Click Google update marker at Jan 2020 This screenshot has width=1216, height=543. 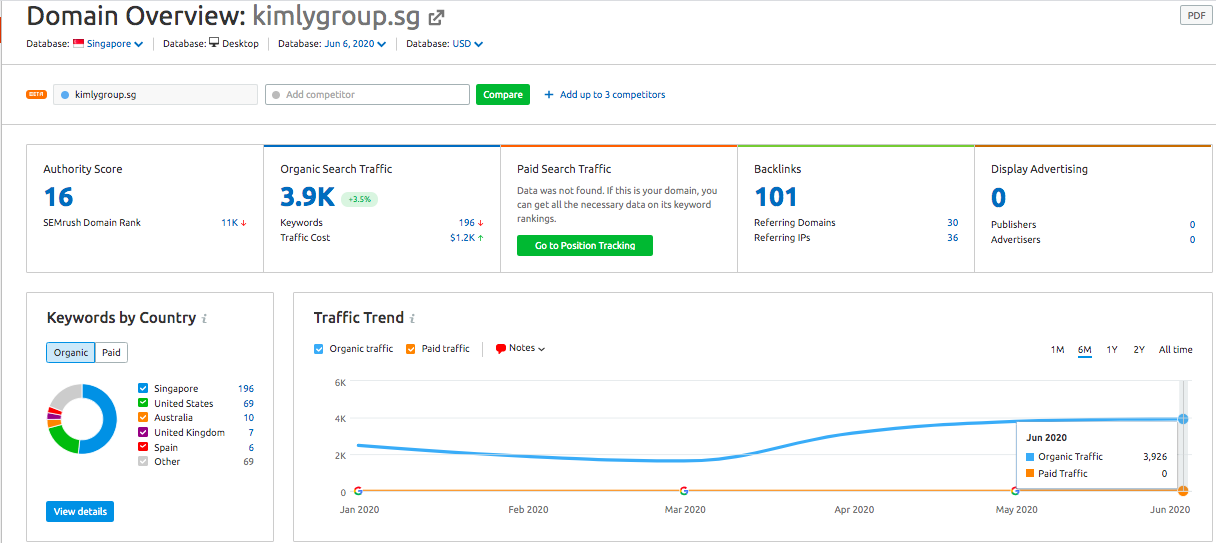(358, 491)
